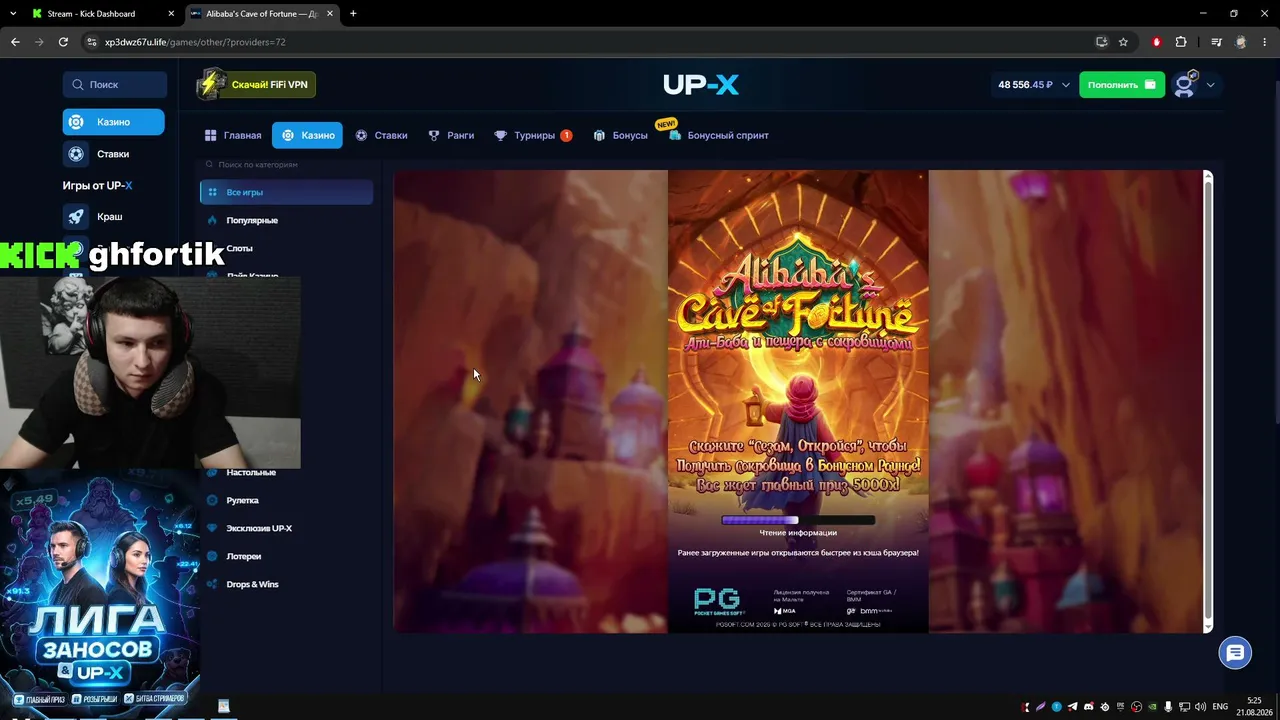Open the wallet icon on Пополнить
1280x720 pixels.
1150,85
